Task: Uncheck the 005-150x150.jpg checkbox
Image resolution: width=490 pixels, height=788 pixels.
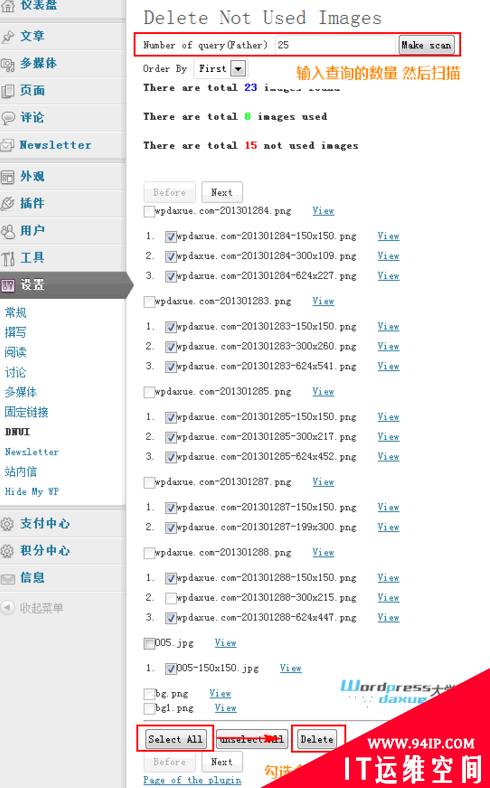Action: tap(170, 669)
